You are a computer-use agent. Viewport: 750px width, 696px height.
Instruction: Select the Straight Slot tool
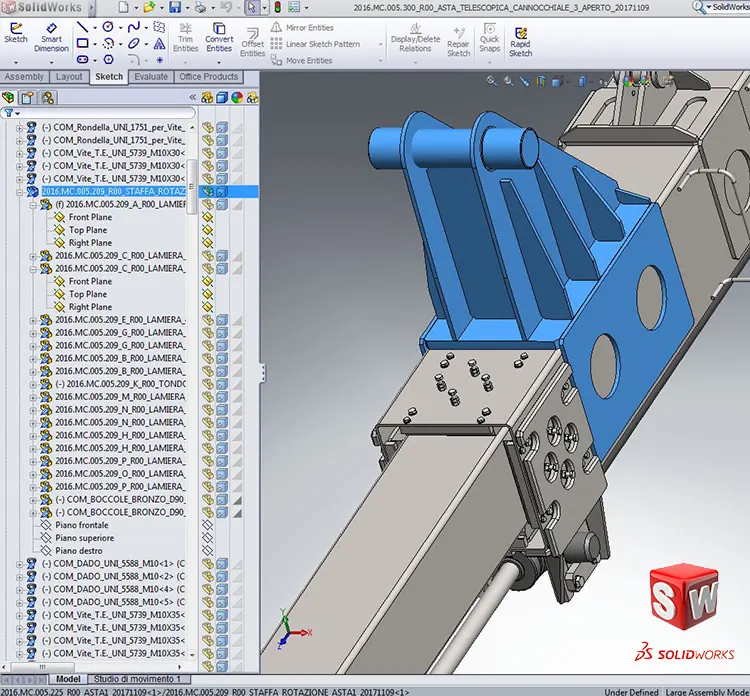pyautogui.click(x=82, y=59)
